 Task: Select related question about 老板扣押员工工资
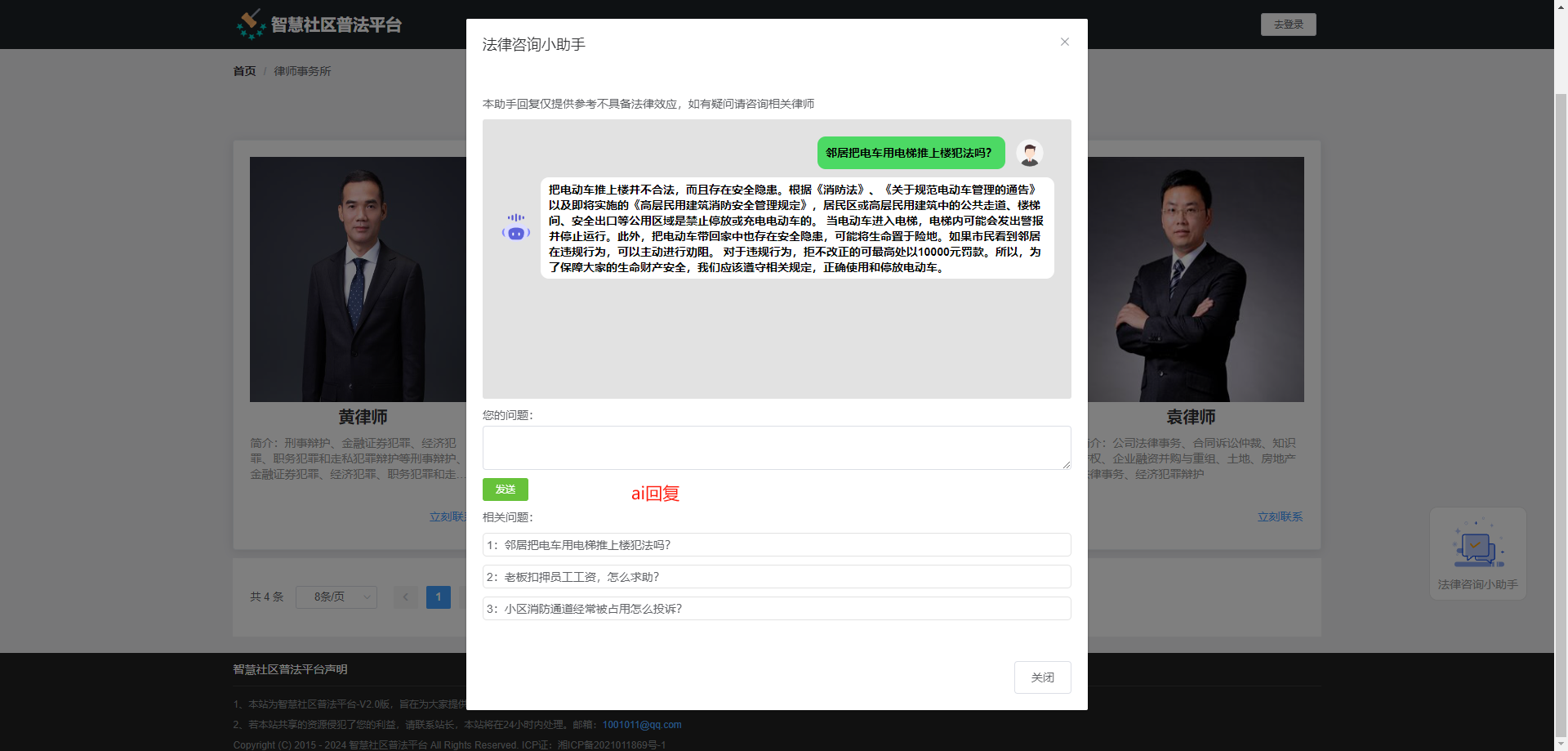(776, 576)
